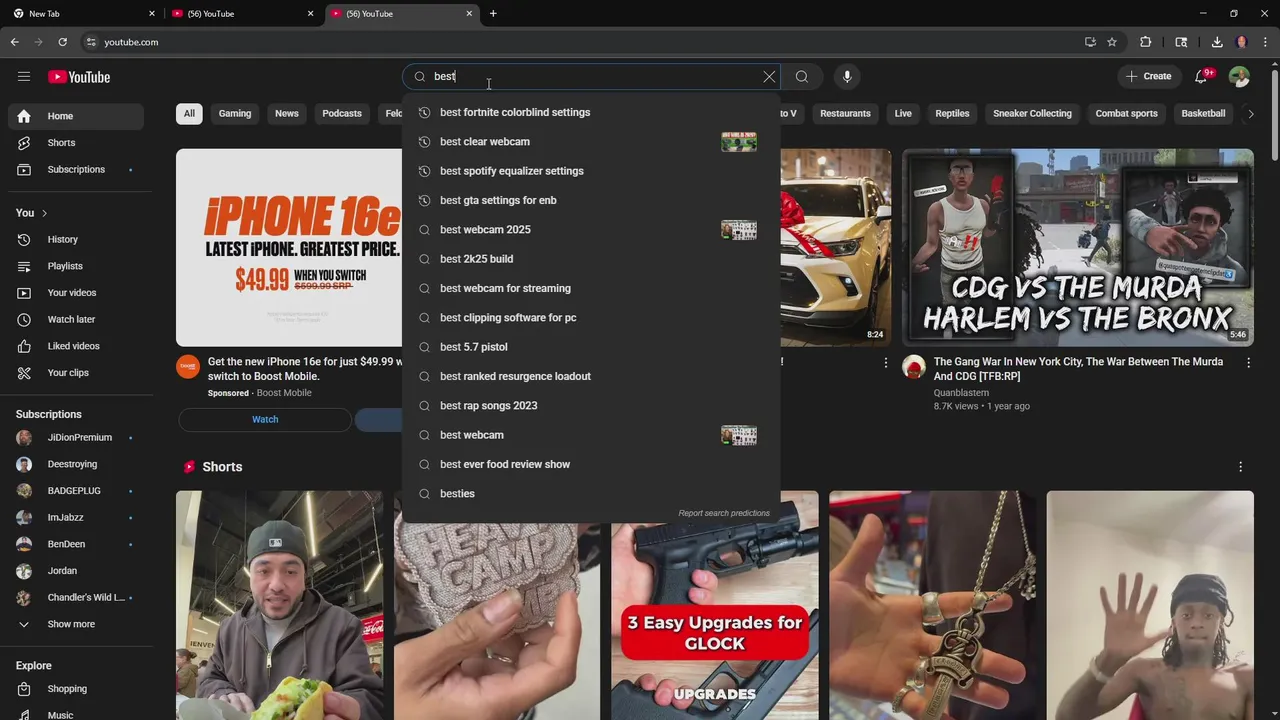Open Music under Explore
The width and height of the screenshot is (1280, 720).
76,715
